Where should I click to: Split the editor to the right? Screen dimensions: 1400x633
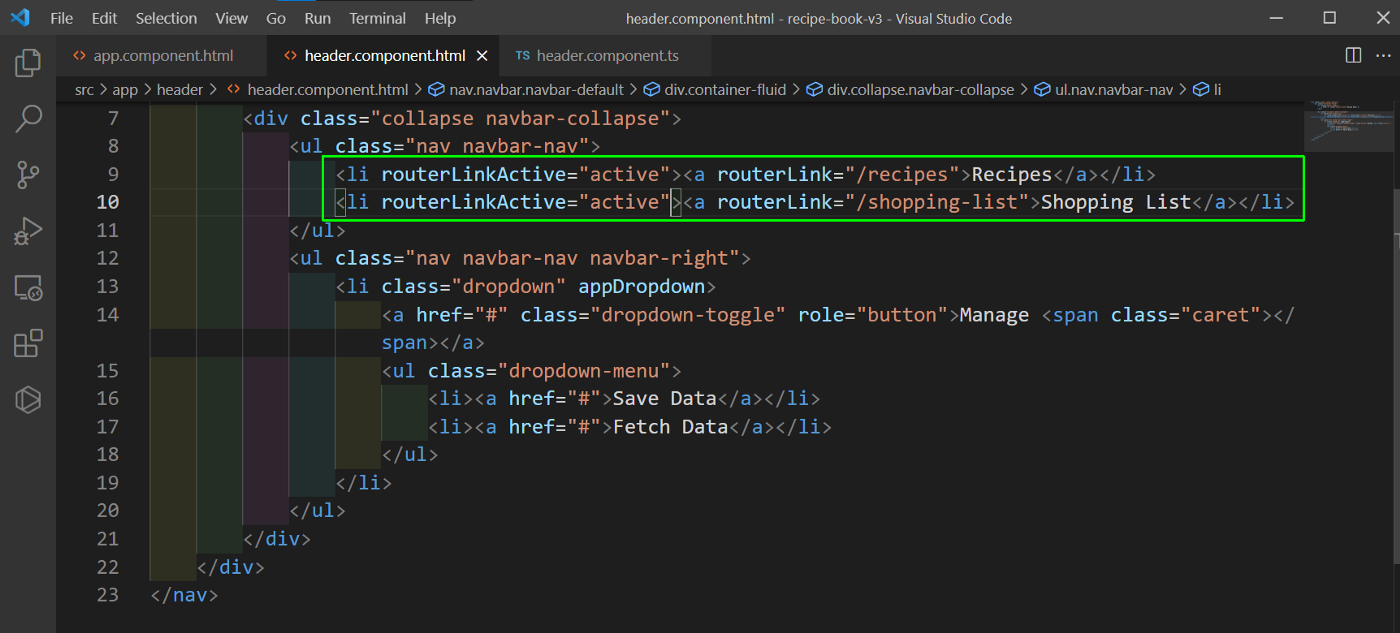(x=1353, y=55)
